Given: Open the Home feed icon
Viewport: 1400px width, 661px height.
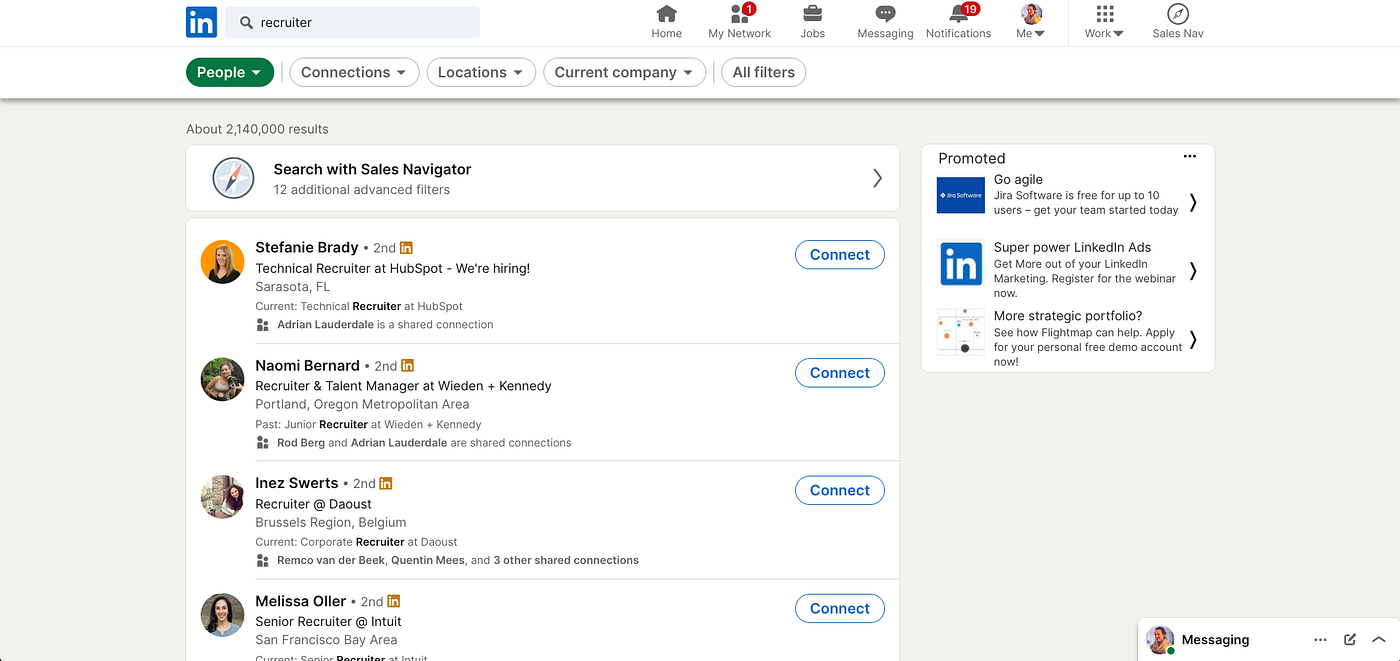Looking at the screenshot, I should coord(666,22).
